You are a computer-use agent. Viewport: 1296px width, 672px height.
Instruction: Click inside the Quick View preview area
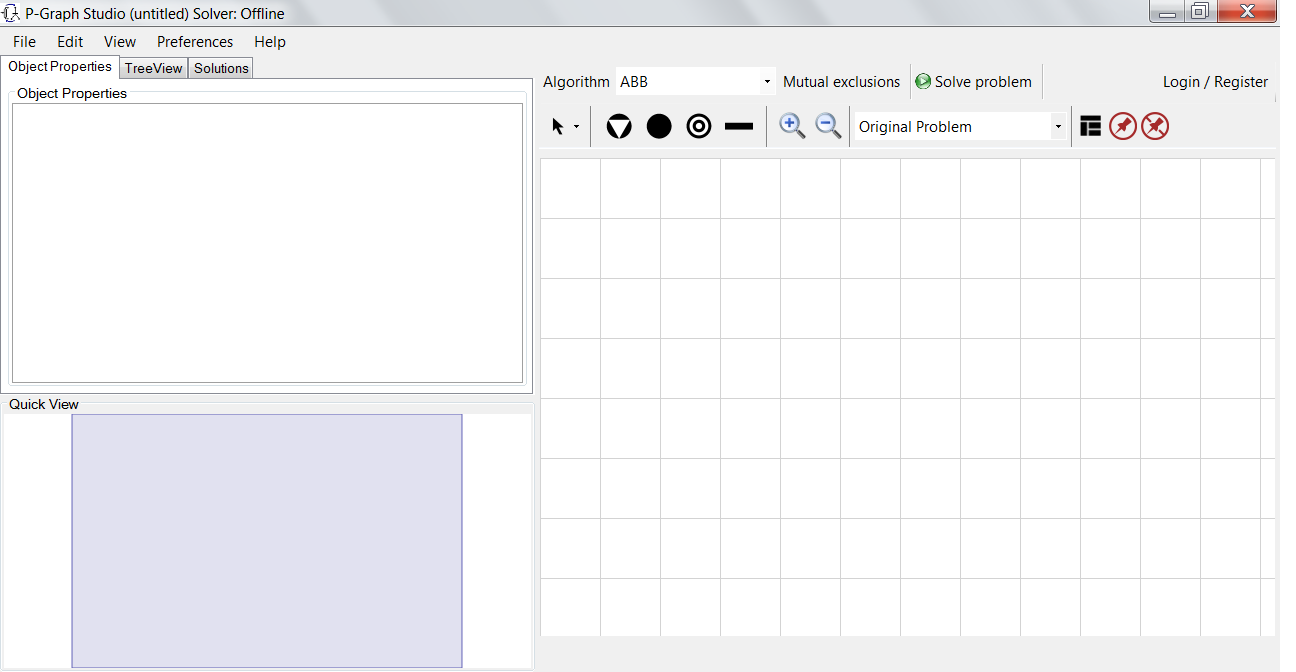[265, 540]
